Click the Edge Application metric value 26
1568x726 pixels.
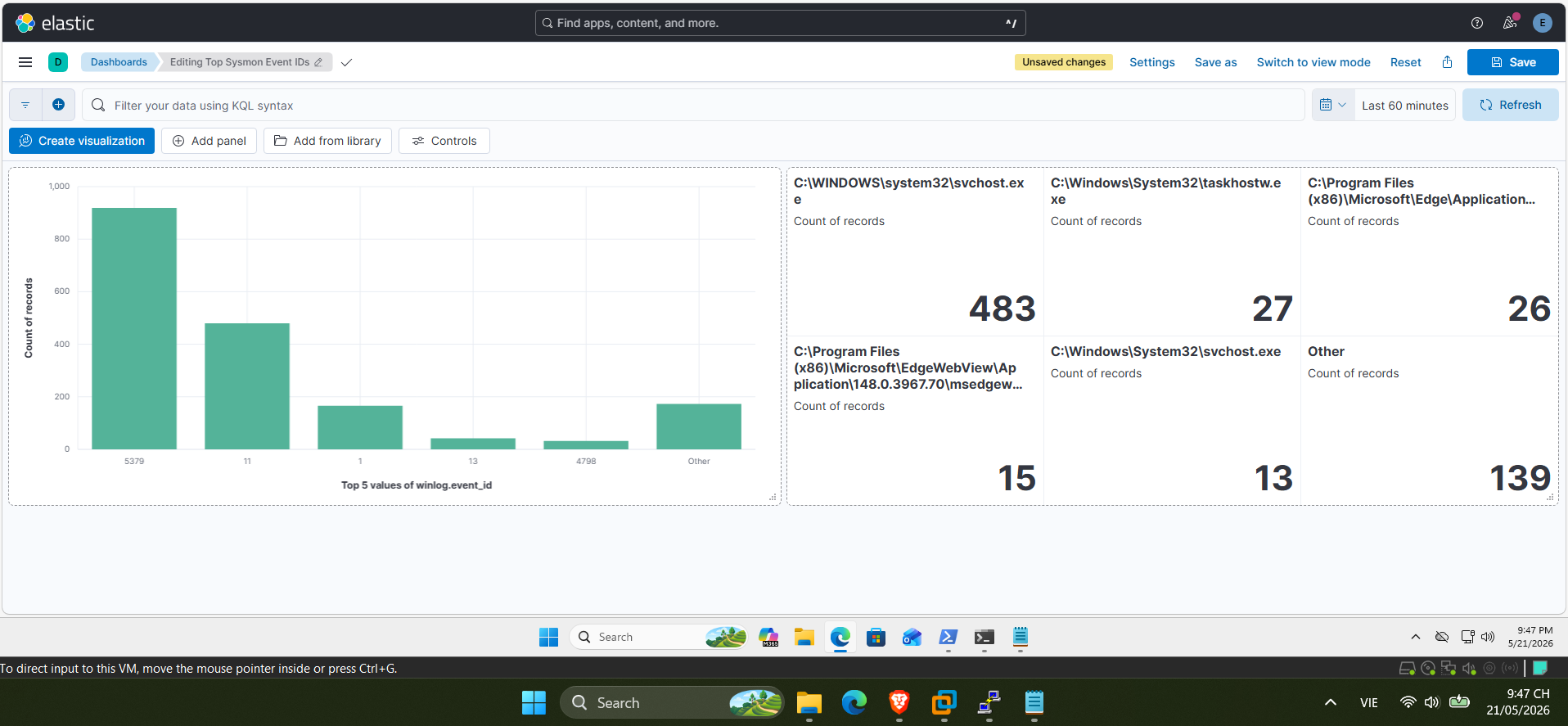coord(1530,309)
